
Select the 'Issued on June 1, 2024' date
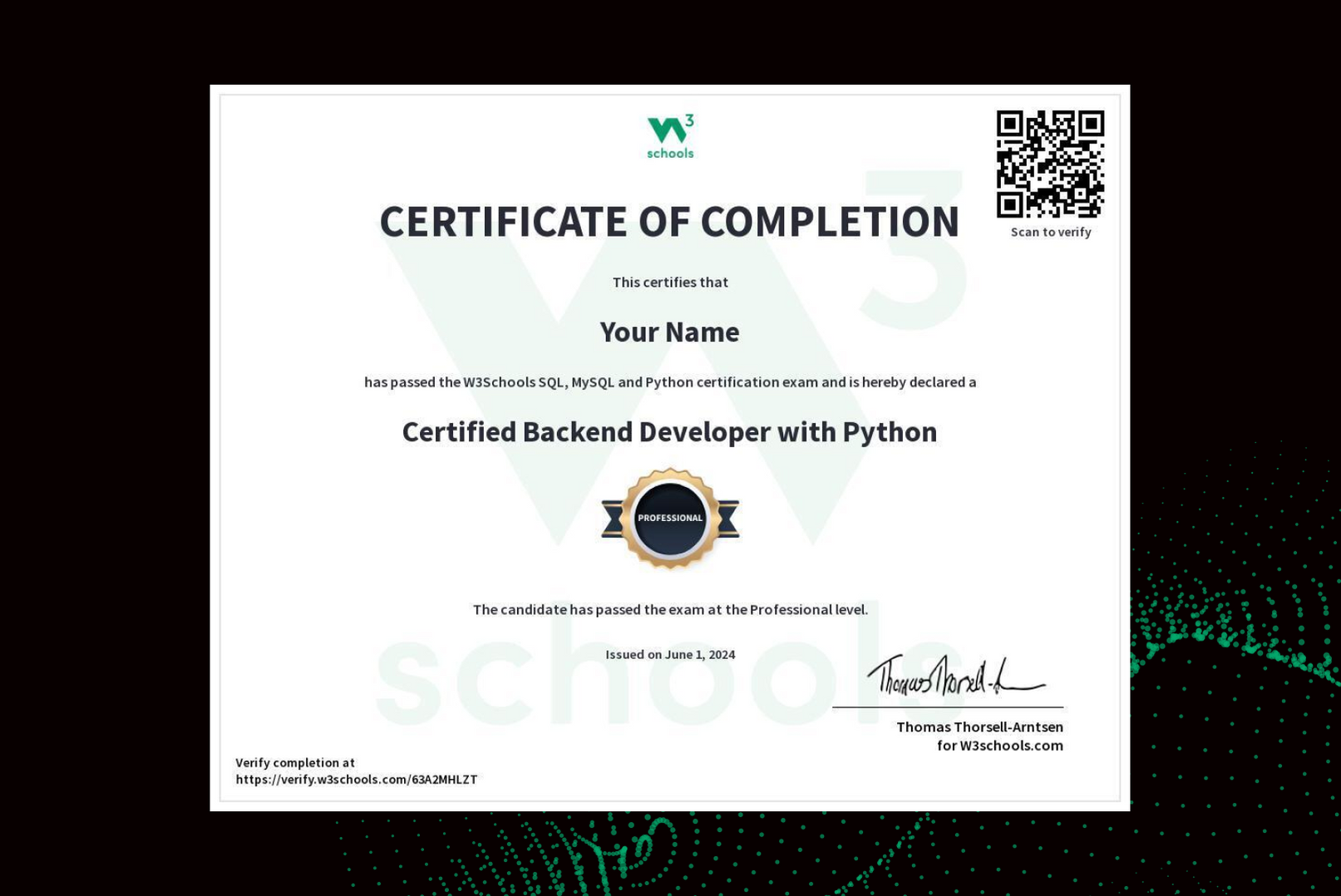coord(670,654)
